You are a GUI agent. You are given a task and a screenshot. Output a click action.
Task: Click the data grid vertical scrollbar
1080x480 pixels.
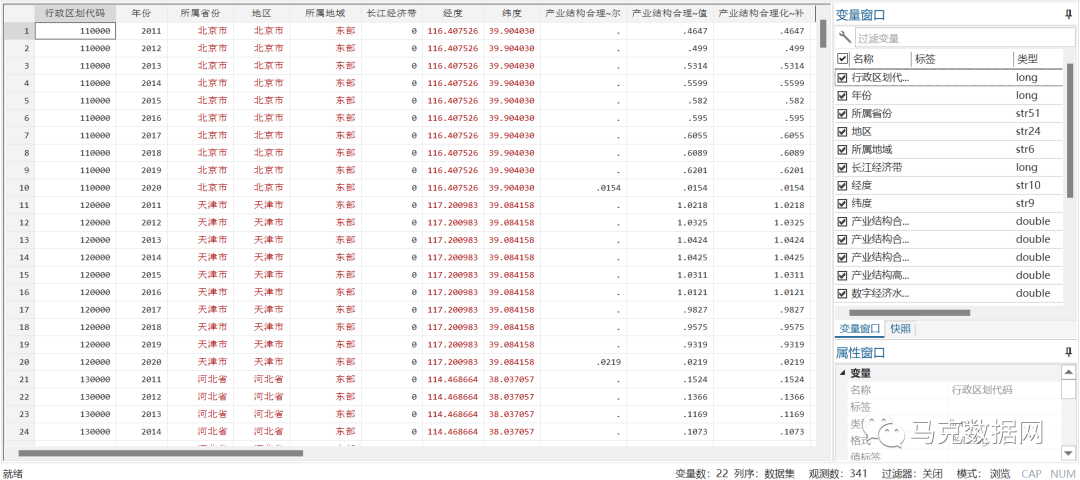(x=822, y=34)
